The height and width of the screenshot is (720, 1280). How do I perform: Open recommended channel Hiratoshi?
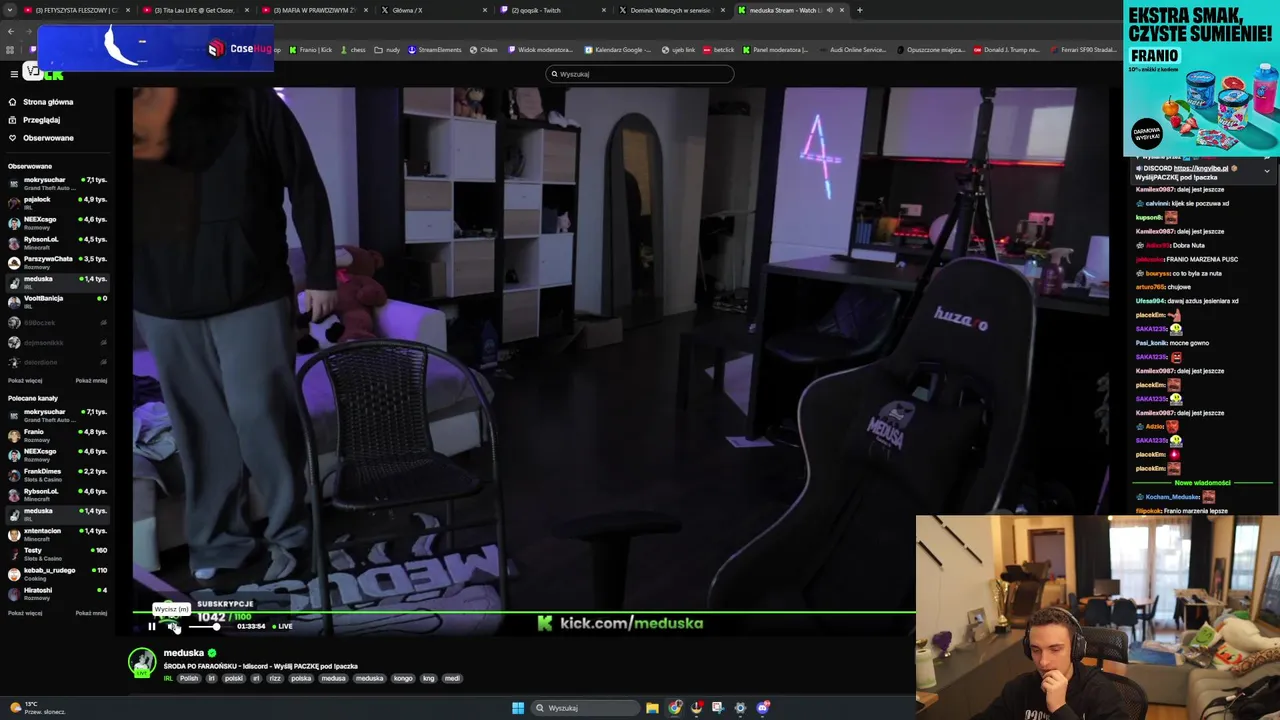pos(57,593)
